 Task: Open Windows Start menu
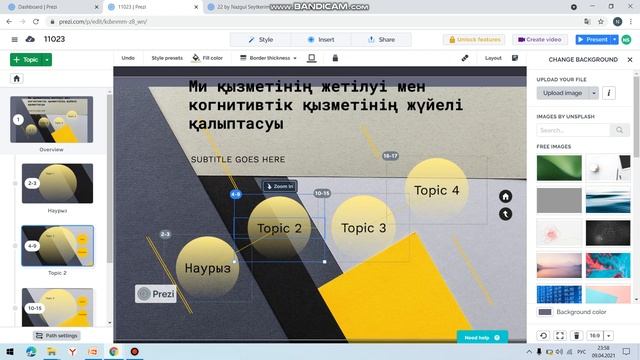pos(10,351)
